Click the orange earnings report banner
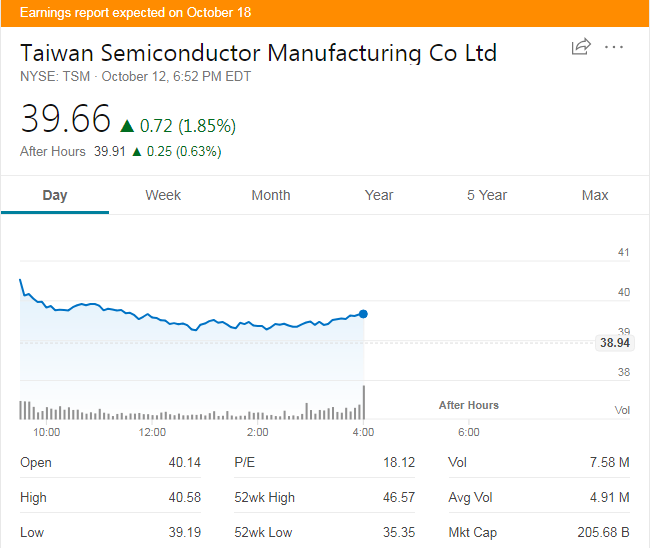This screenshot has width=650, height=548. tap(325, 13)
